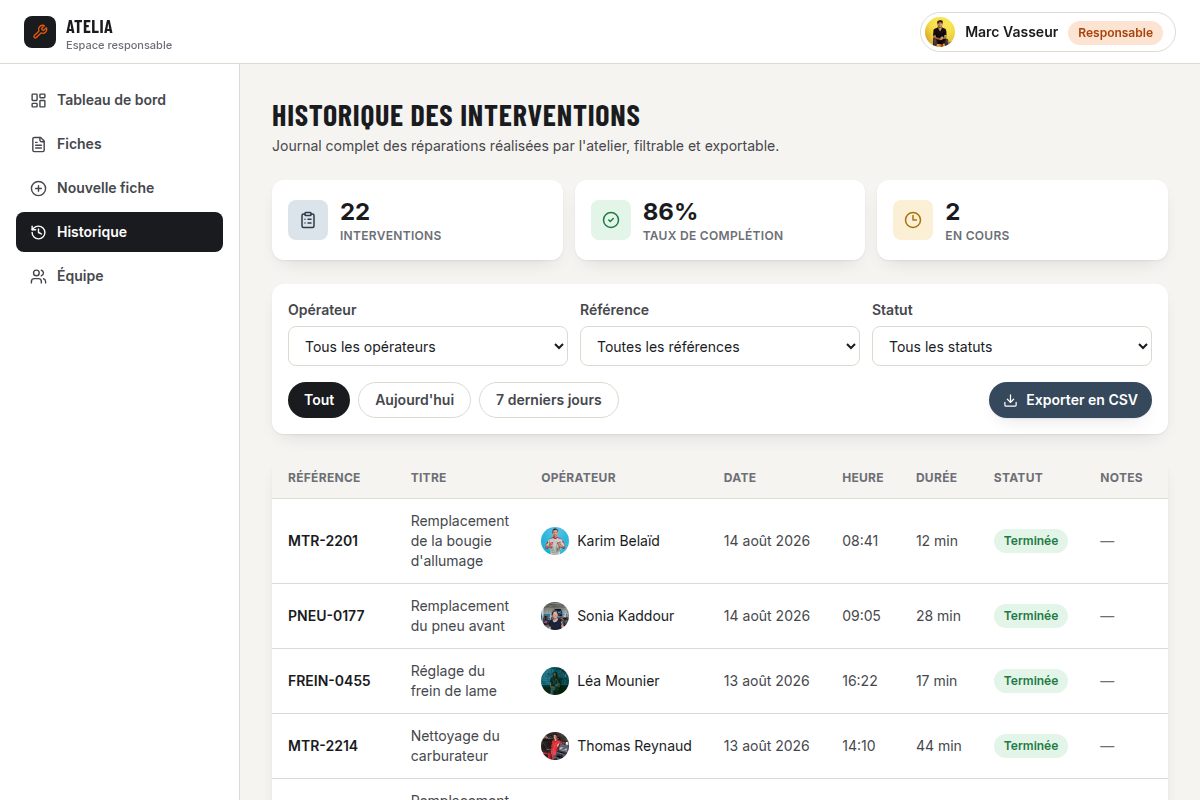
Task: Click the 16:22 time cell
Action: 860,681
